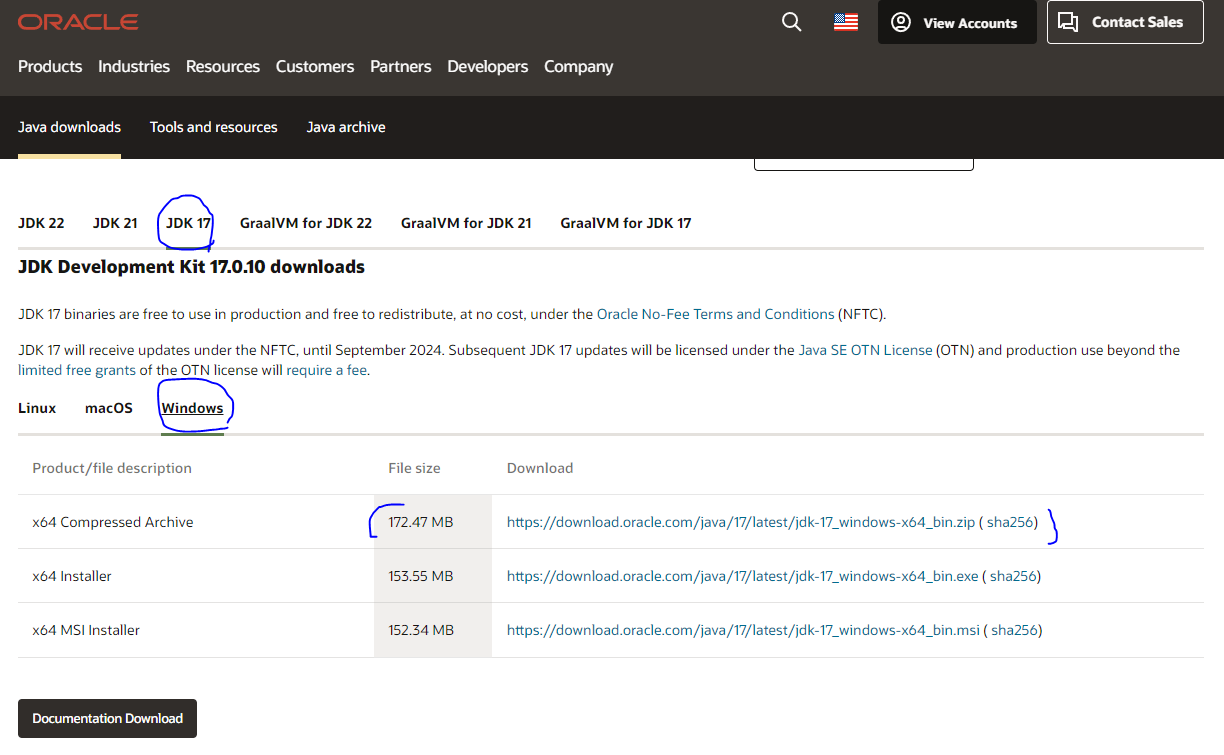1224x755 pixels.
Task: Switch to the JDK 17 tab
Action: (x=188, y=223)
